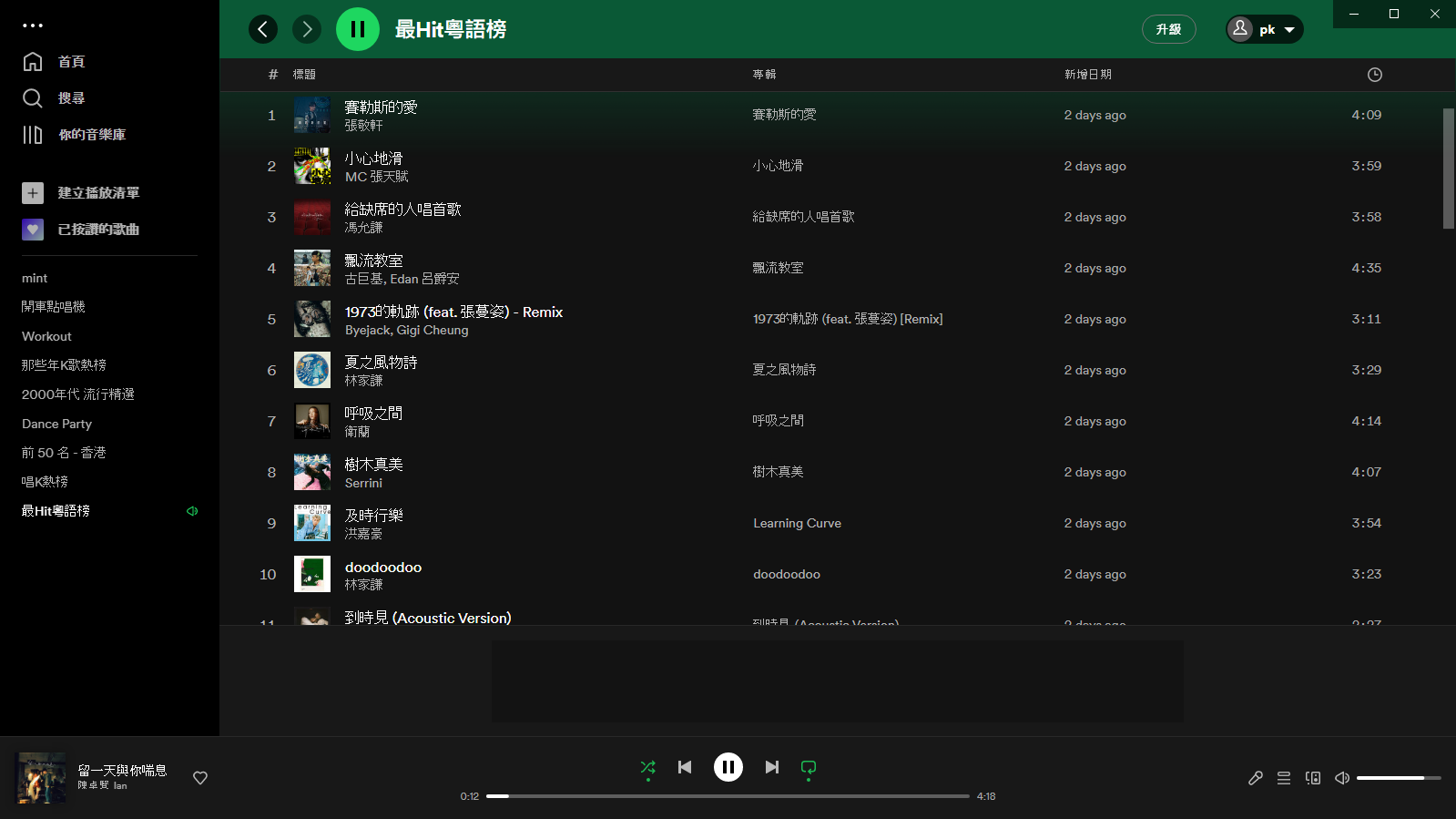Select track 1 賽勒斯的愛 title

381,107
